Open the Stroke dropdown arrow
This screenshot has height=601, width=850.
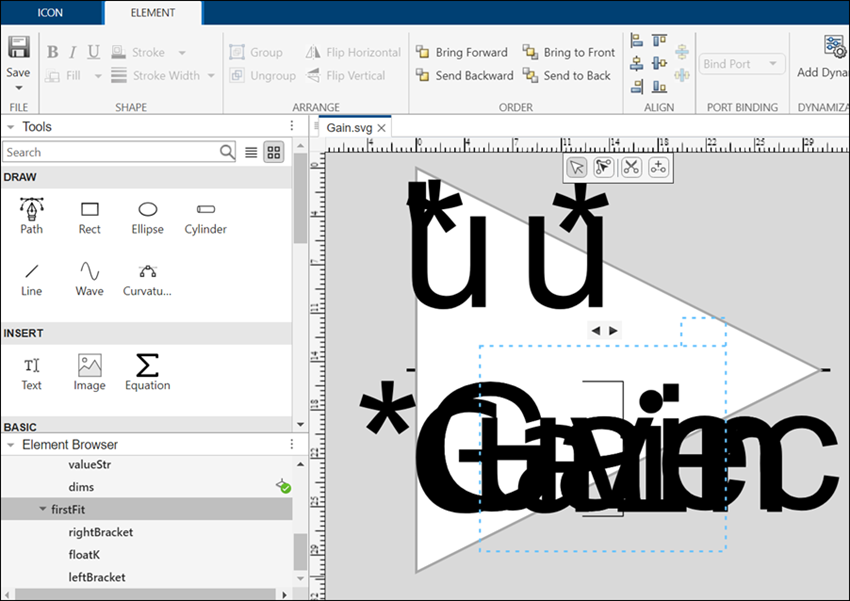(x=182, y=53)
